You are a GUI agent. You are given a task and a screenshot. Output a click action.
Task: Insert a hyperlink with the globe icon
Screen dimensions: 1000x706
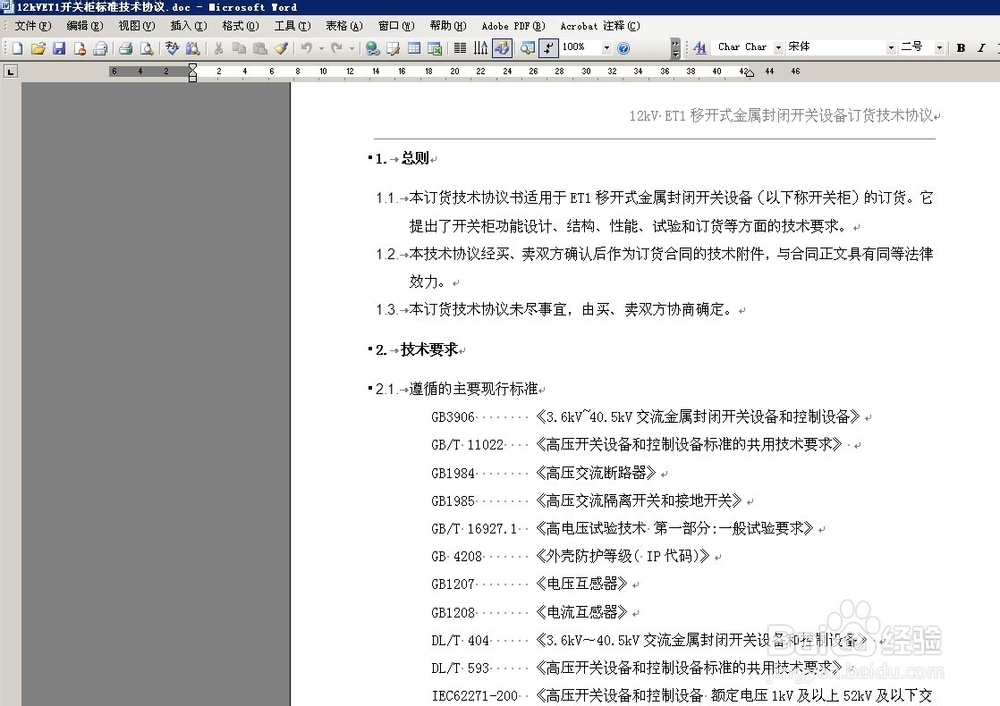tap(372, 48)
